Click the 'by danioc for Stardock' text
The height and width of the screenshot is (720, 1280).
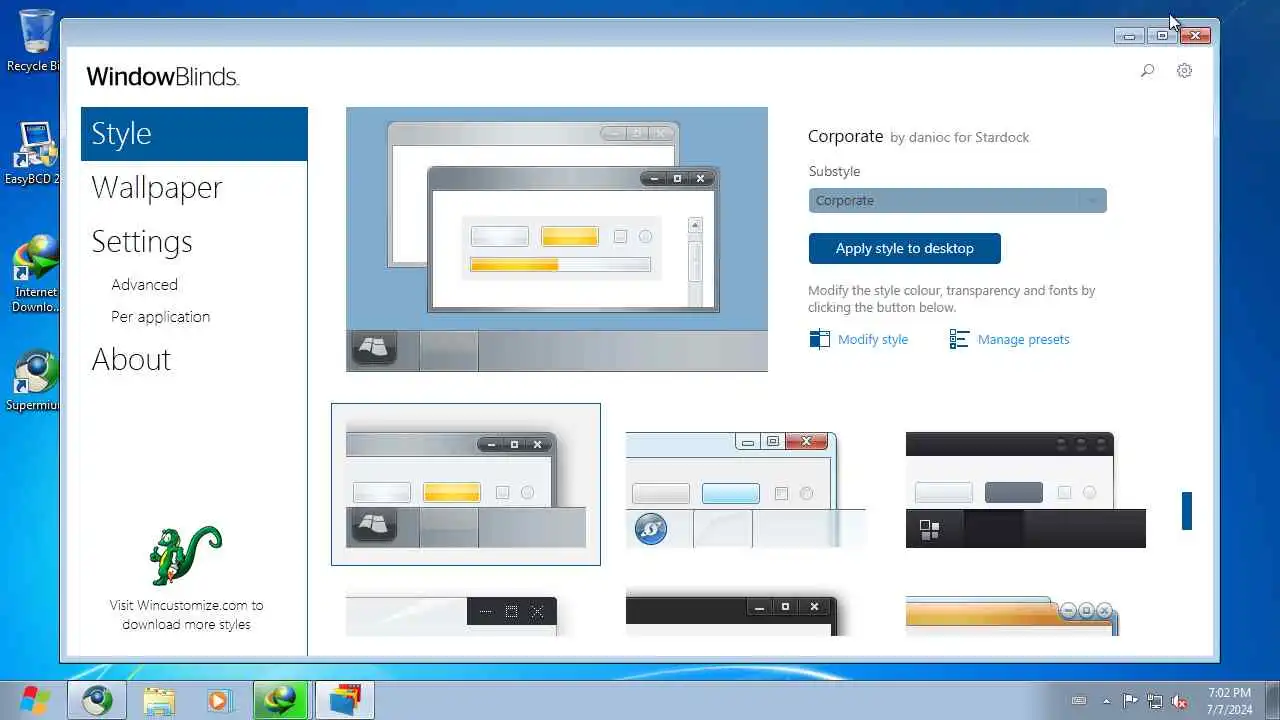click(x=959, y=137)
